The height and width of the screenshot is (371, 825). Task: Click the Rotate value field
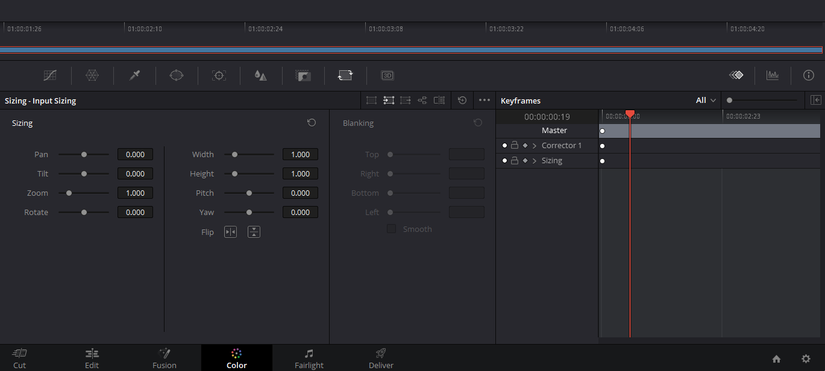[135, 212]
